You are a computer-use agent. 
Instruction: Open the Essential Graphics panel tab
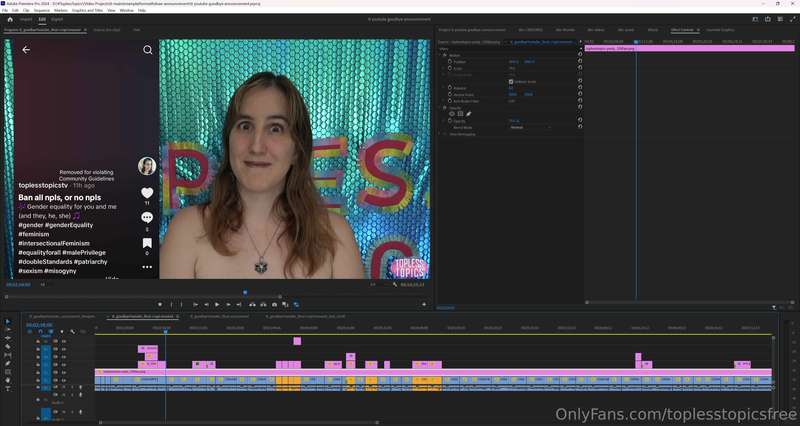coord(720,30)
